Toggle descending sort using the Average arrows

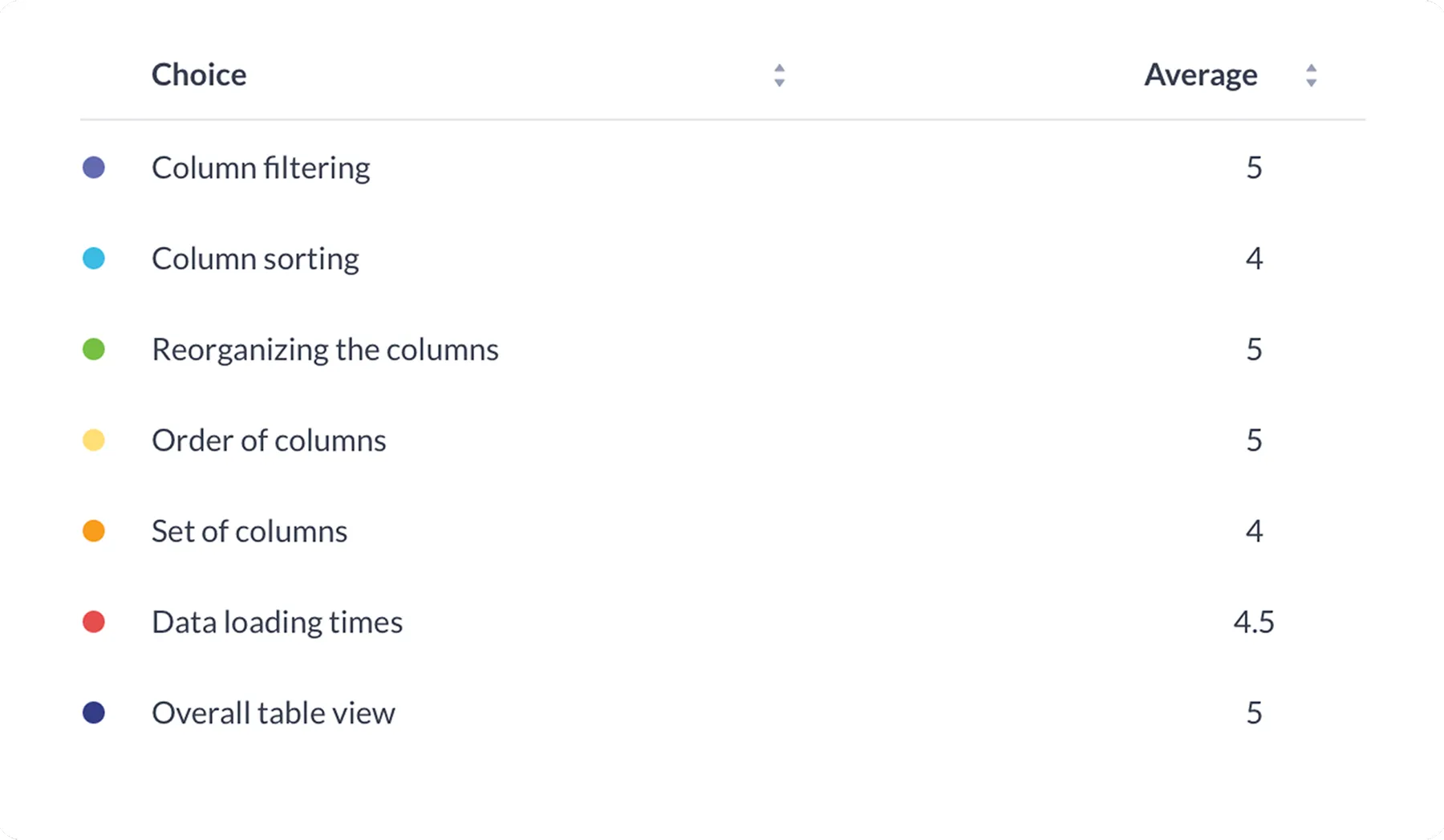[1312, 80]
